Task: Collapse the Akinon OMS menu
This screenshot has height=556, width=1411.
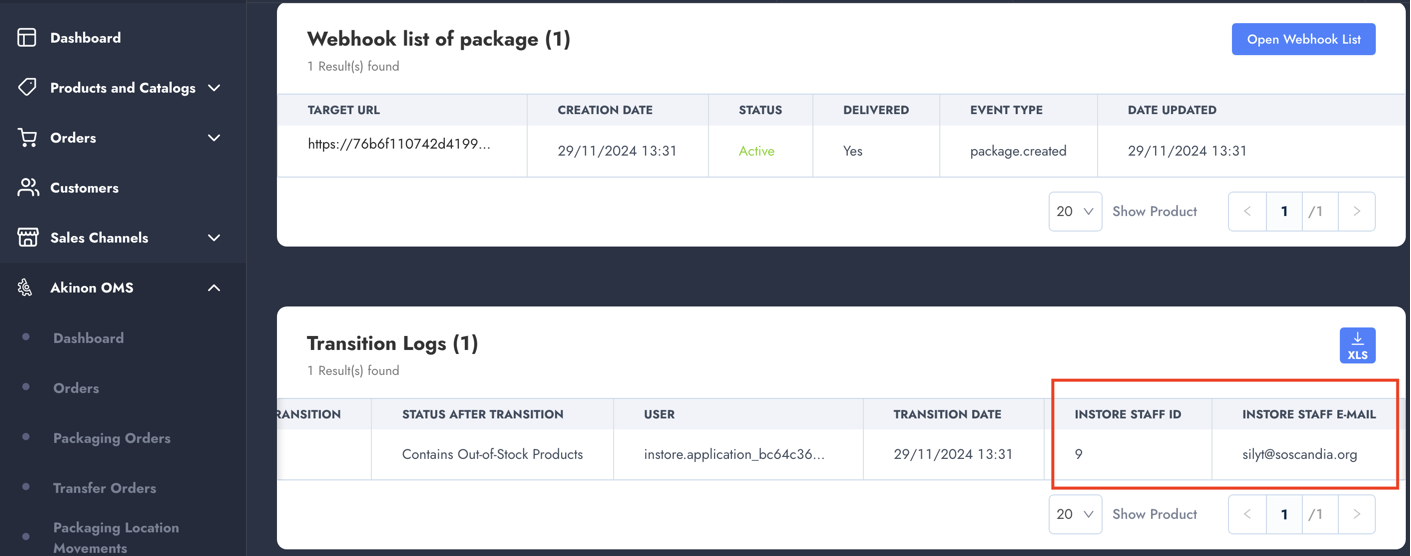Action: [214, 288]
